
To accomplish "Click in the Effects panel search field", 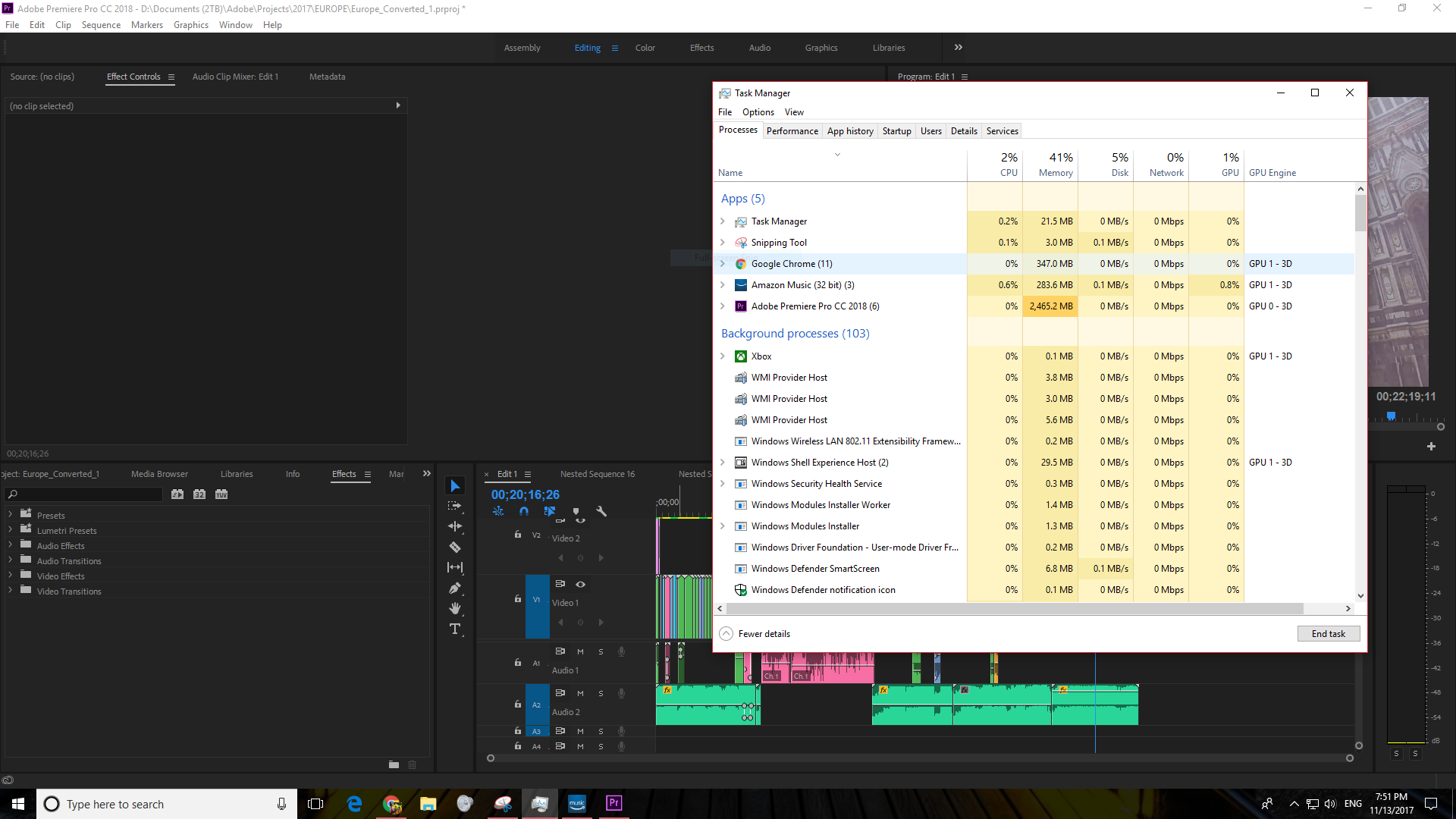I will [85, 494].
